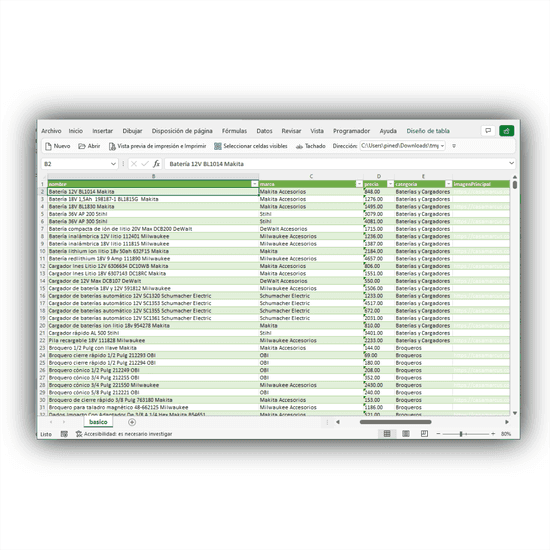Screen dimensions: 550x550
Task: Apply Tachado strikethrough formatting
Action: pos(300,147)
